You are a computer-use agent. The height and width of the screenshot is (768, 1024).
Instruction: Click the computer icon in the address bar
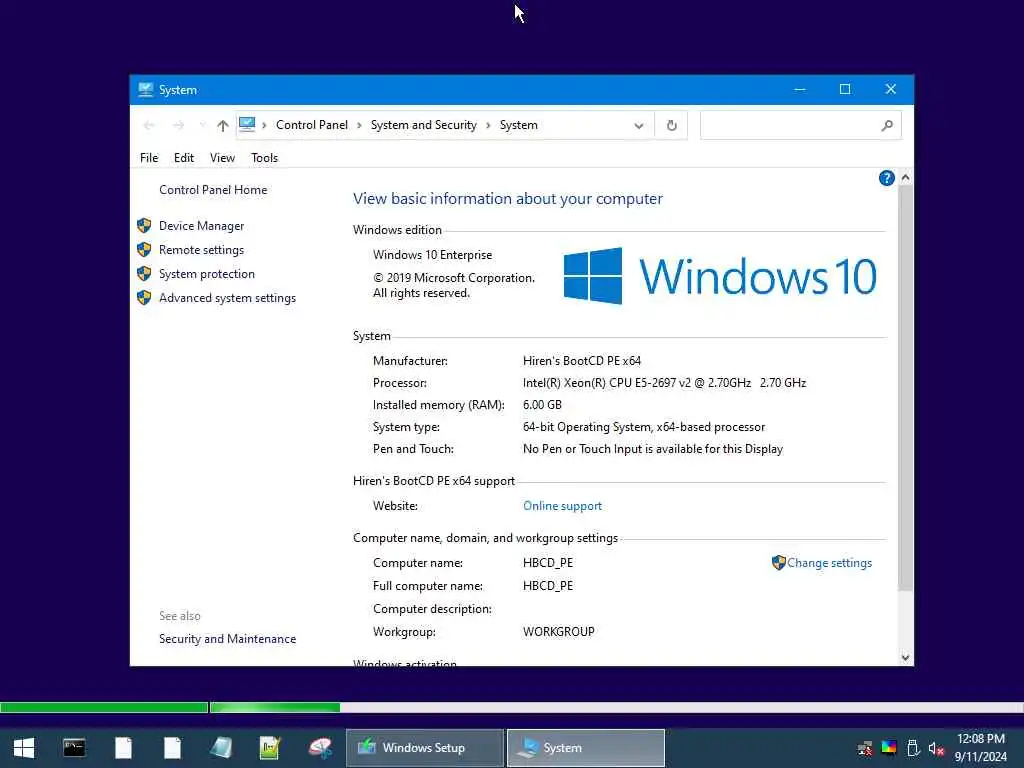click(247, 125)
